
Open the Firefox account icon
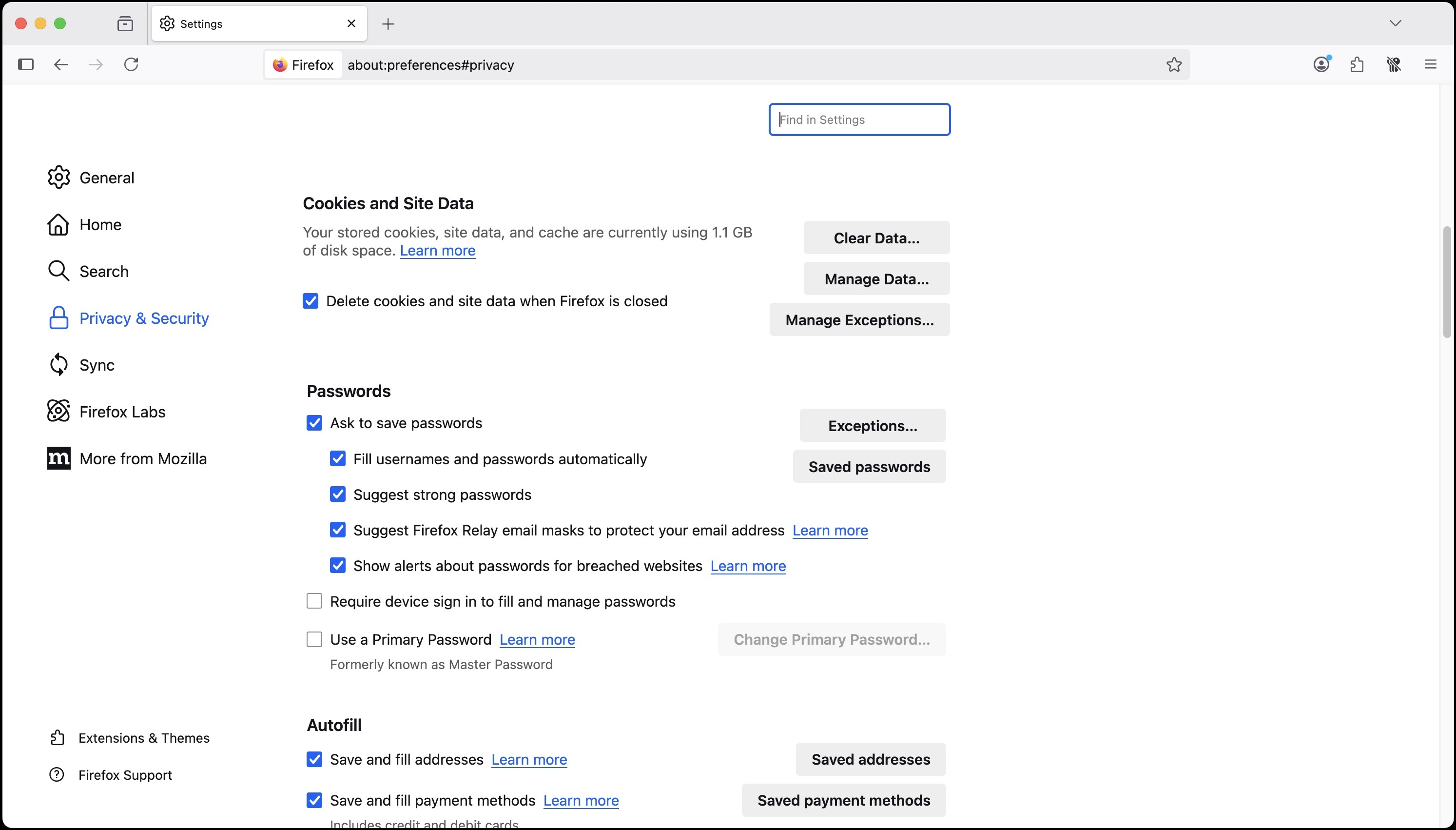pos(1322,64)
